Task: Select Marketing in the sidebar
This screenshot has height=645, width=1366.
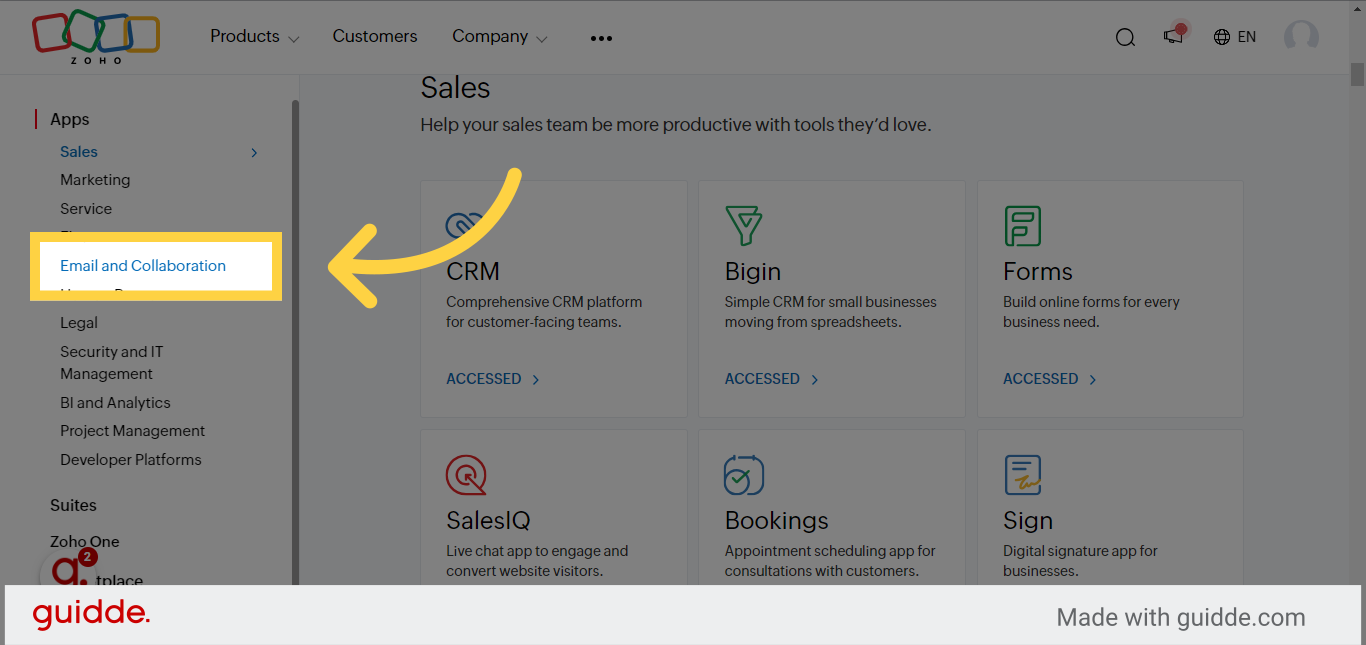Action: (x=95, y=180)
